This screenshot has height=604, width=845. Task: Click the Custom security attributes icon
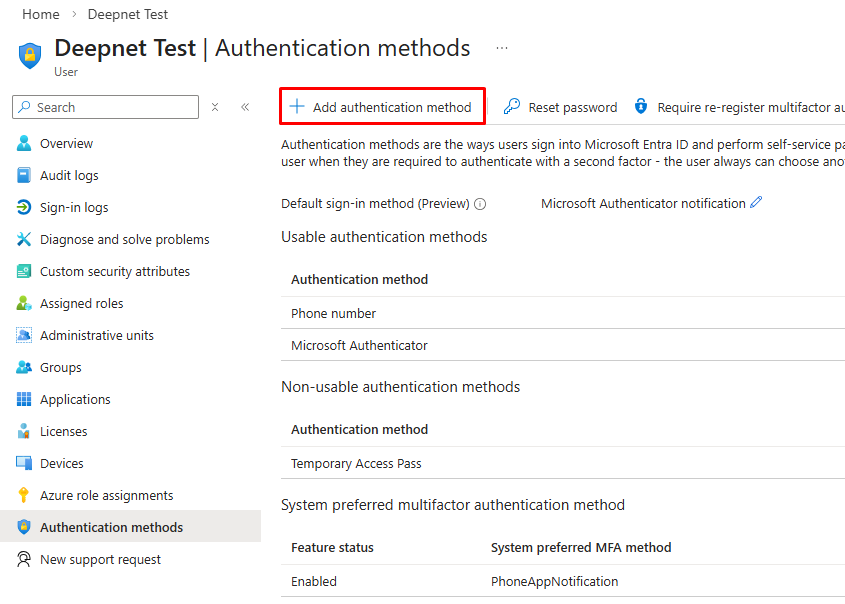click(24, 272)
